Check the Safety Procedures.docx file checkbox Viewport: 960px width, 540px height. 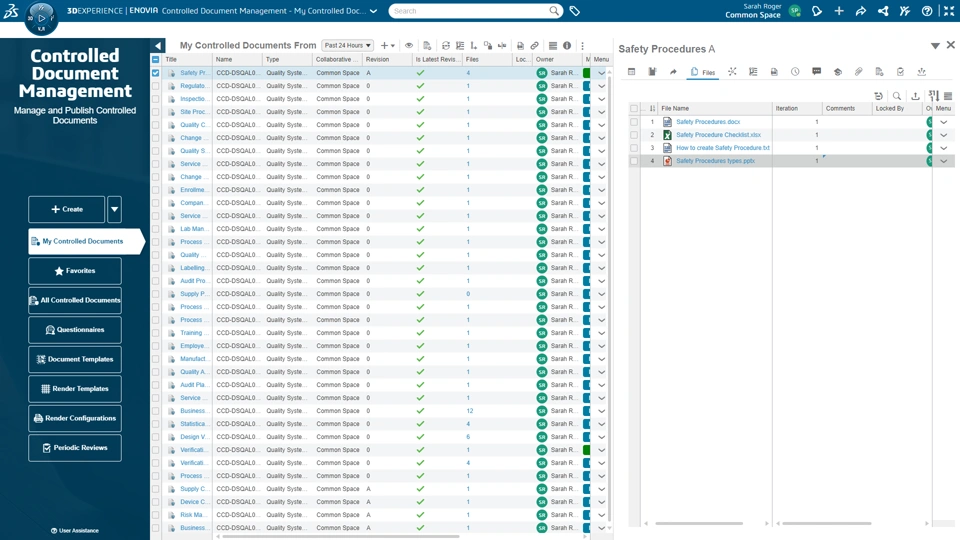(634, 122)
